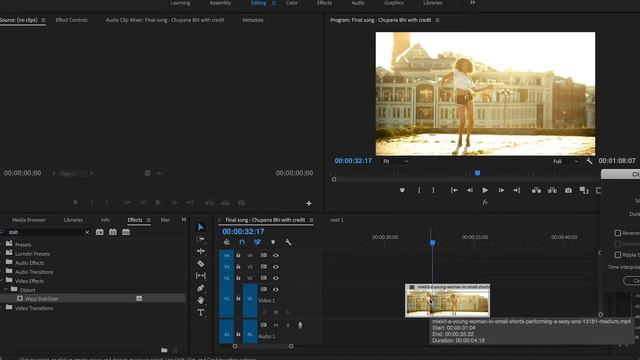The image size is (640, 360).
Task: Select the Ripple Edit tool
Action: pos(200,251)
